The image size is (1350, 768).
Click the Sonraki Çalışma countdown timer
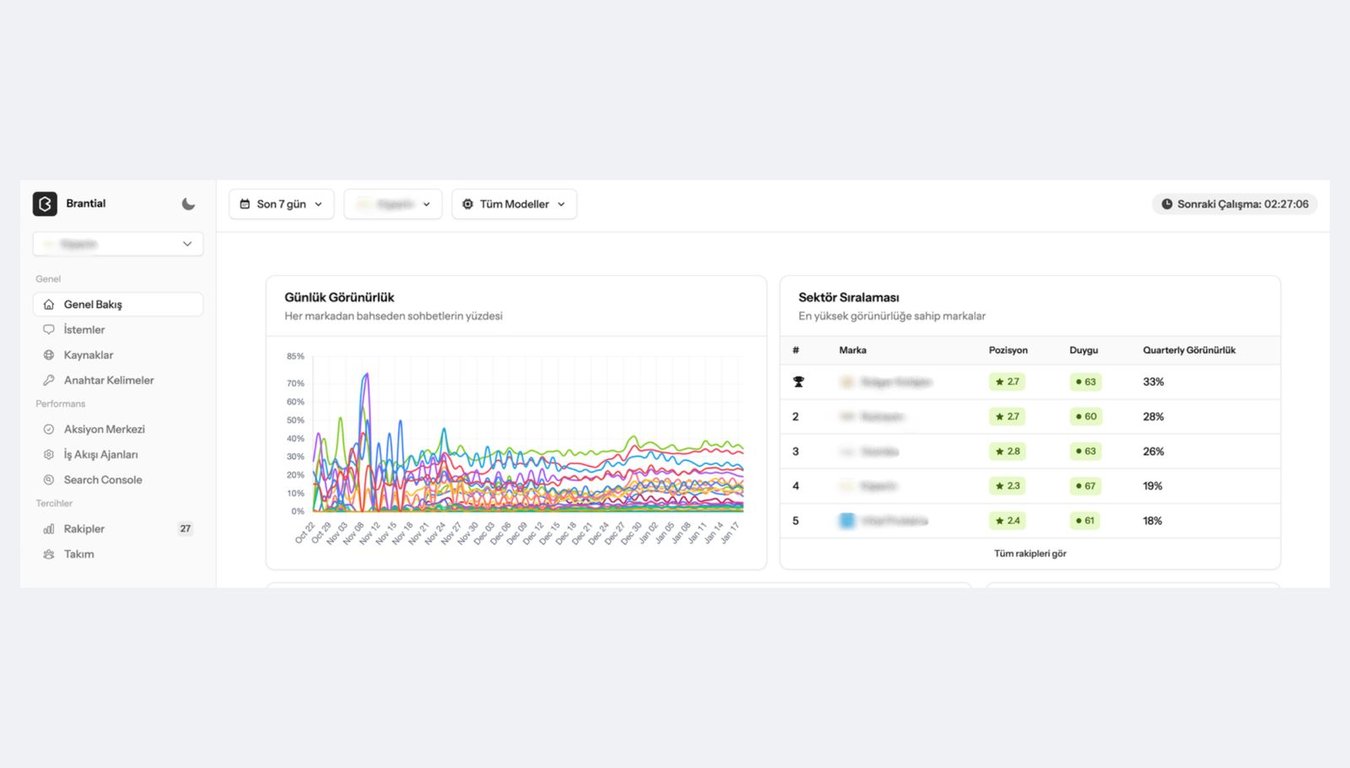(x=1234, y=203)
